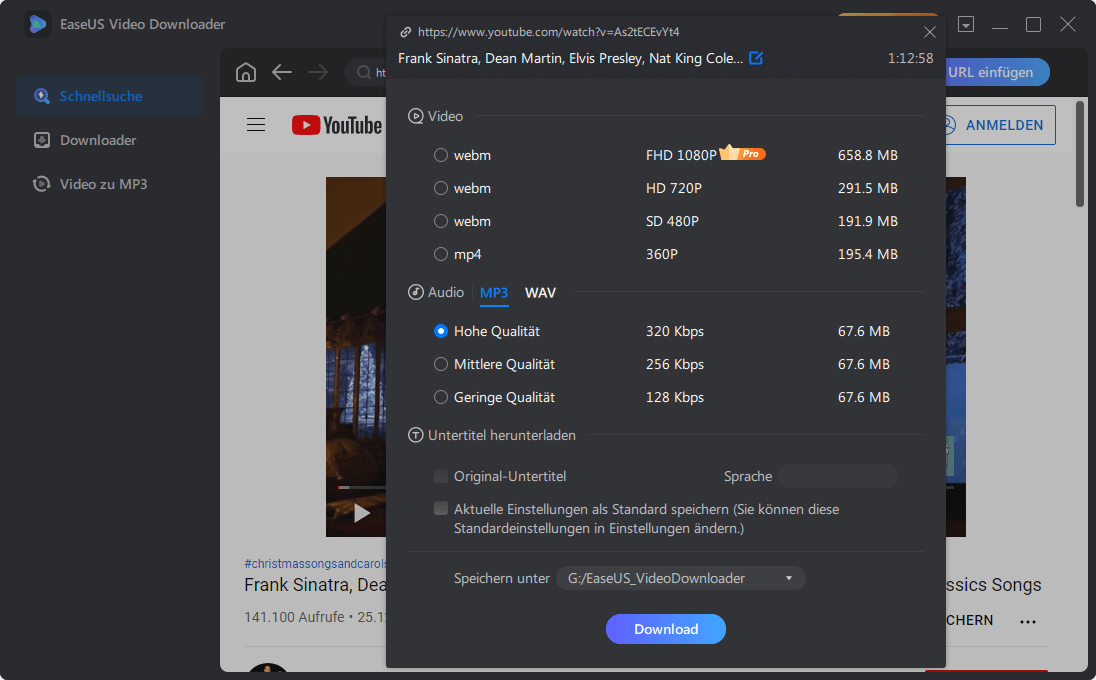Open the YouTube hamburger menu
This screenshot has height=680, width=1096.
256,125
